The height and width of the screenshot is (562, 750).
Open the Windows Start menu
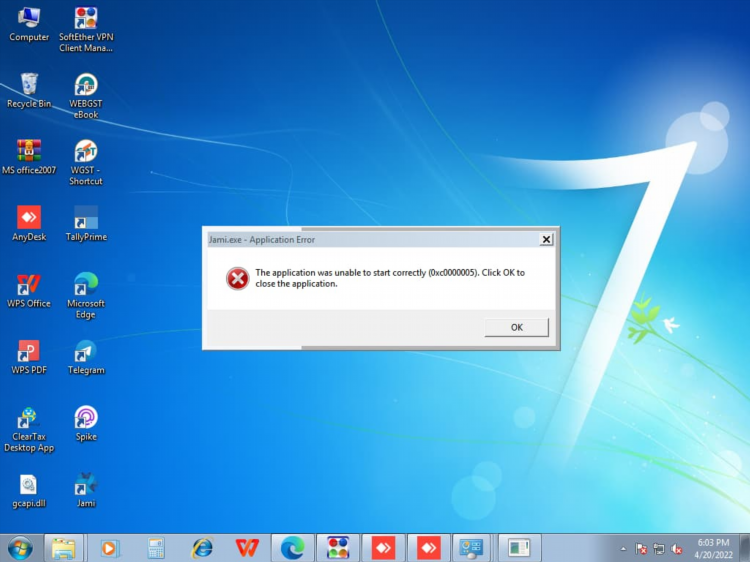(21, 548)
